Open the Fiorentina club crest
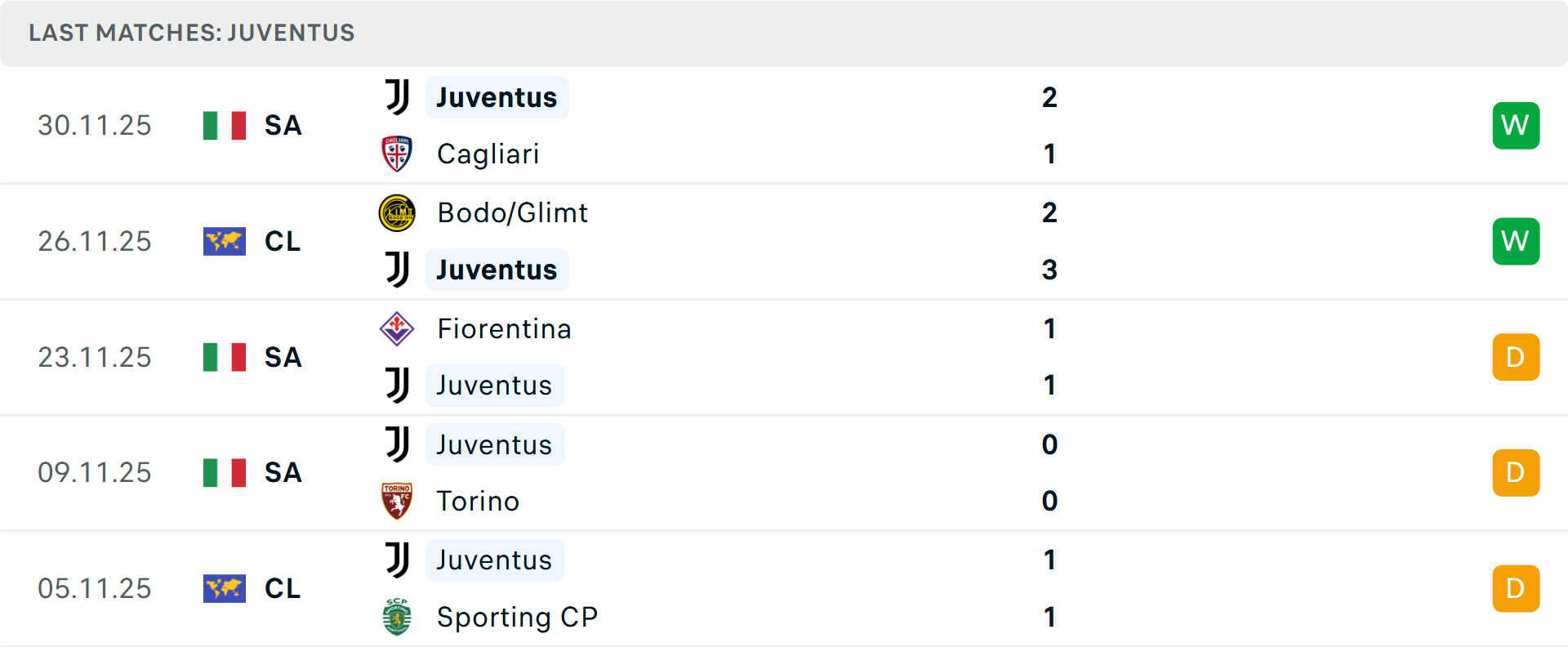 (x=397, y=328)
